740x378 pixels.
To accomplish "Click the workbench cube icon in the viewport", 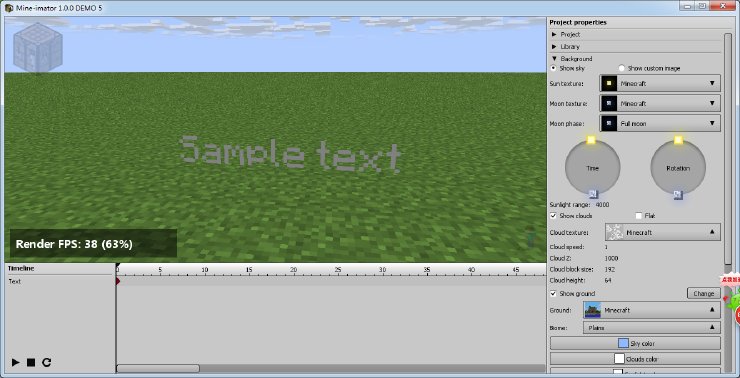I will point(38,49).
